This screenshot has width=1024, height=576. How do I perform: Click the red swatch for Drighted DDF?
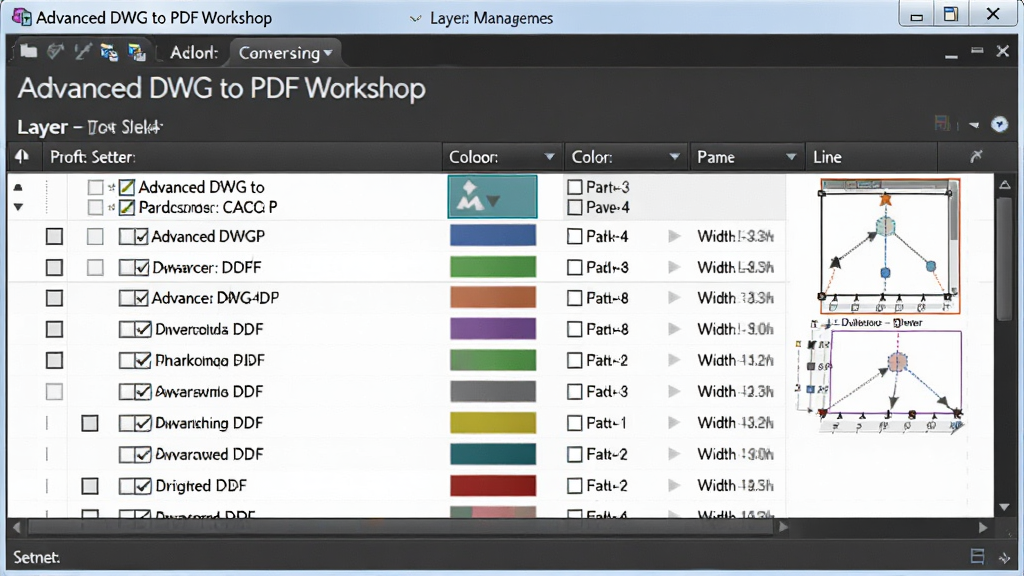493,485
